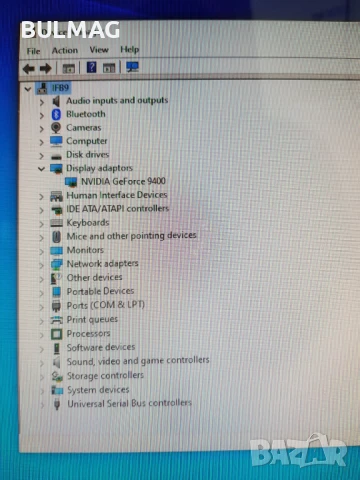360x480 pixels.
Task: Expand the Cameras category arrow
Action: coord(42,129)
